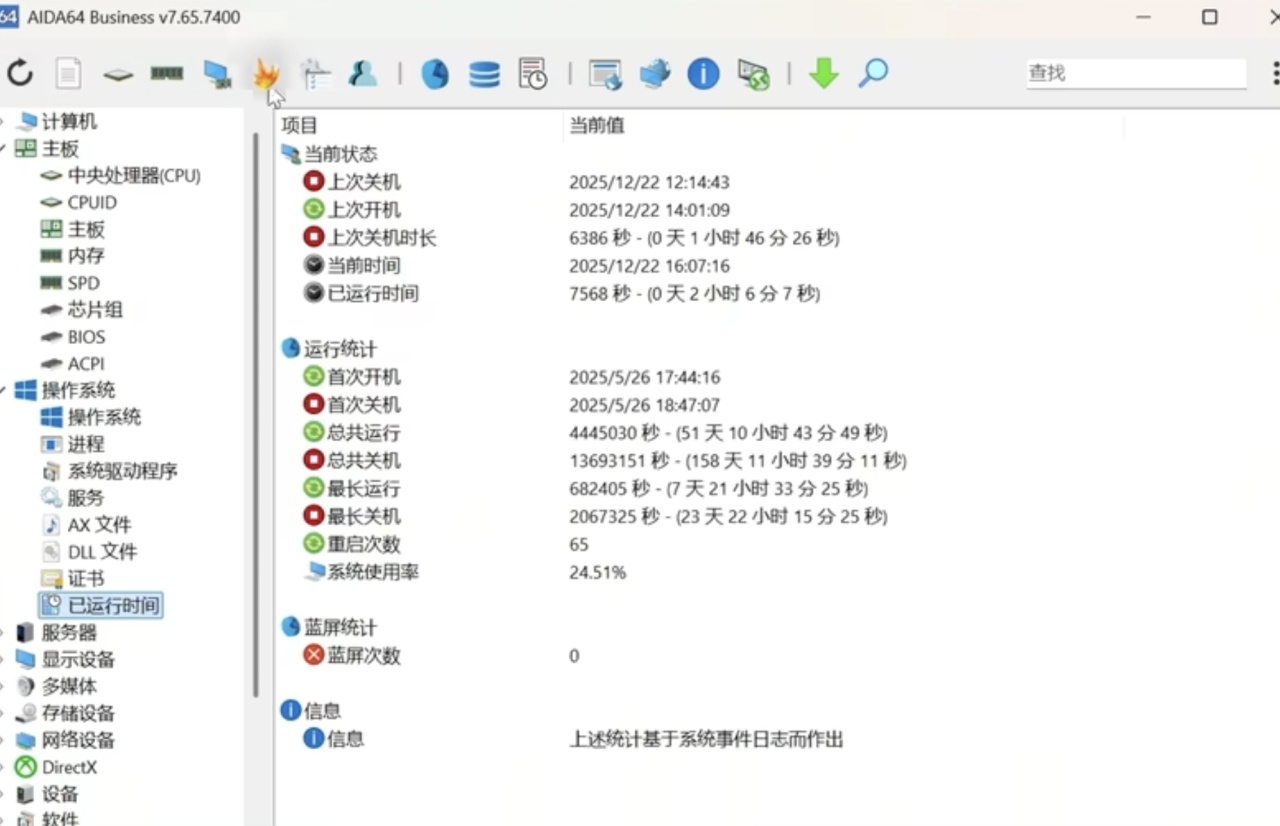Click the clipboard checklist toolbar icon

[315, 73]
